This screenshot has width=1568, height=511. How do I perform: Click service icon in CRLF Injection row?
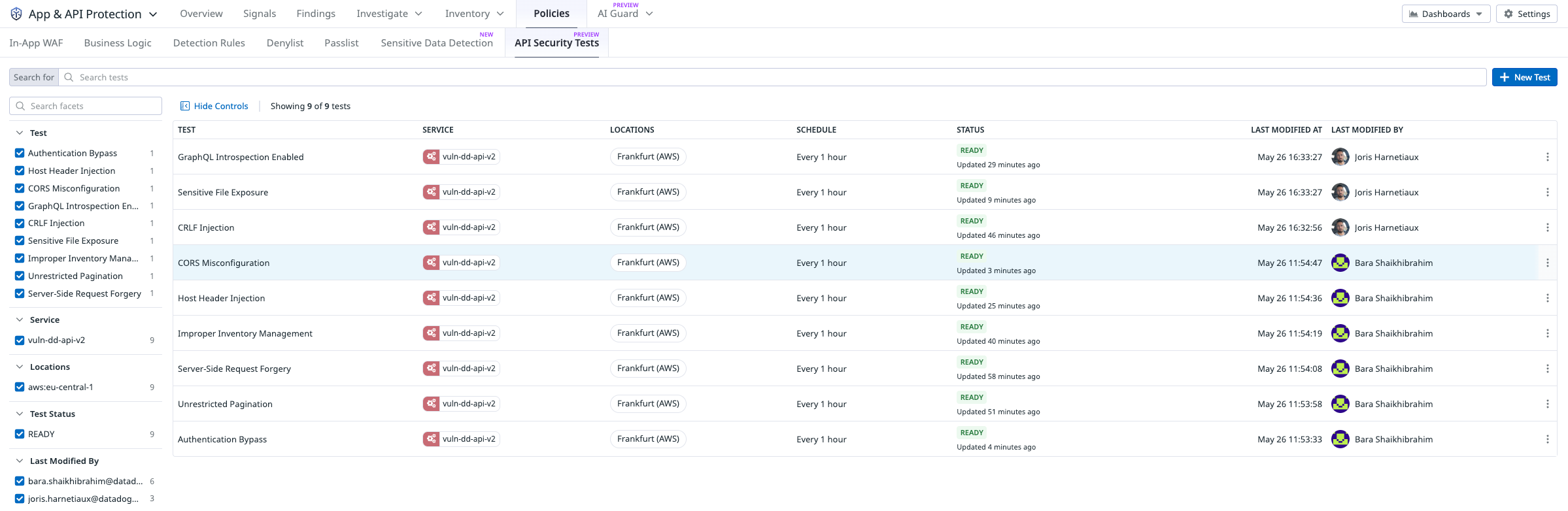431,227
